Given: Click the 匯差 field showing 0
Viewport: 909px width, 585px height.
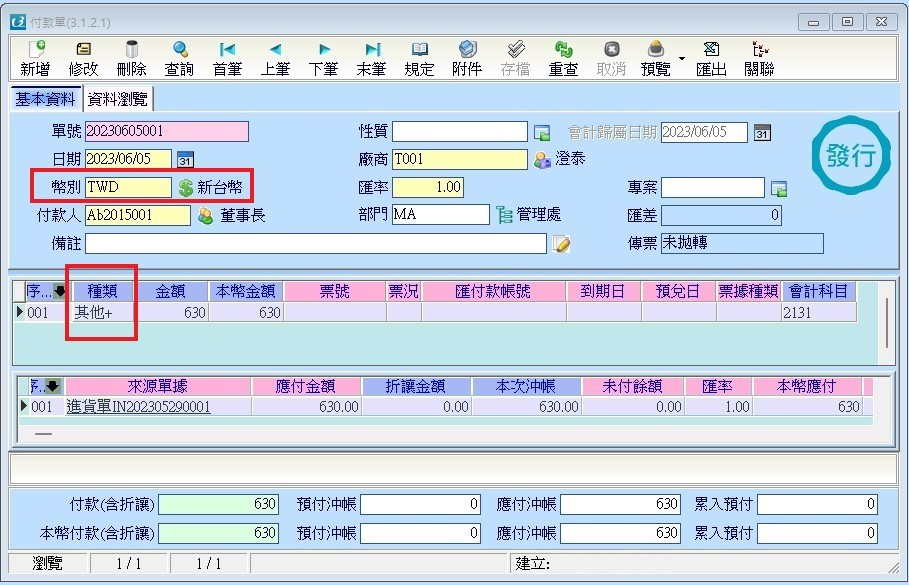Looking at the screenshot, I should (721, 216).
